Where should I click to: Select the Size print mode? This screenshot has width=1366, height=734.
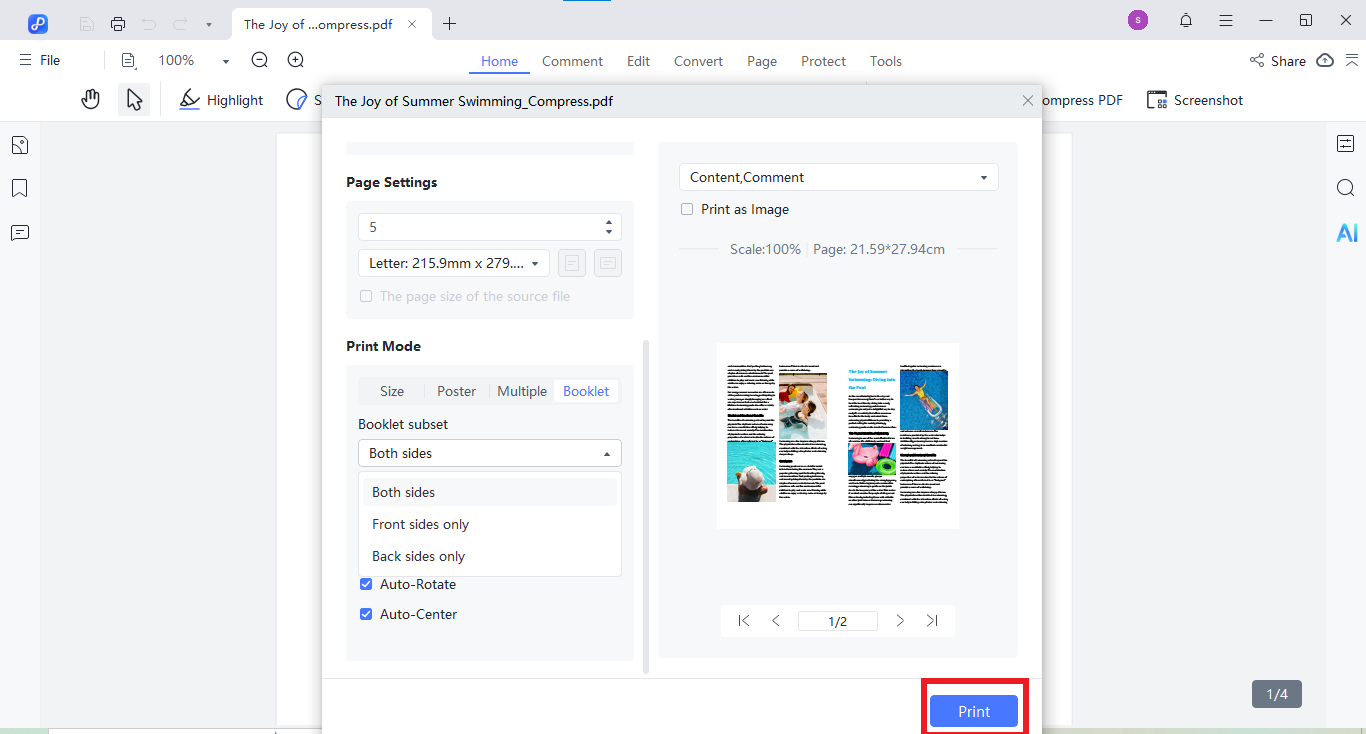point(392,391)
